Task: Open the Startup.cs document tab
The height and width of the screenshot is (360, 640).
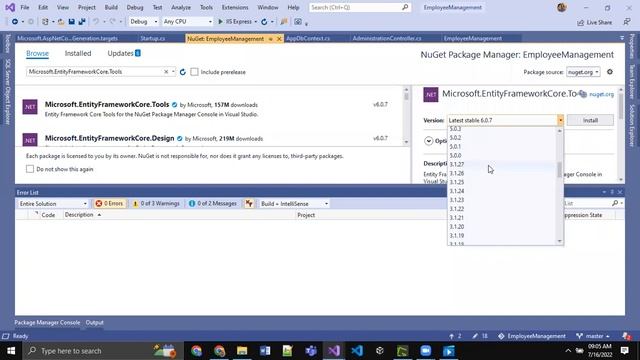Action: 153,39
